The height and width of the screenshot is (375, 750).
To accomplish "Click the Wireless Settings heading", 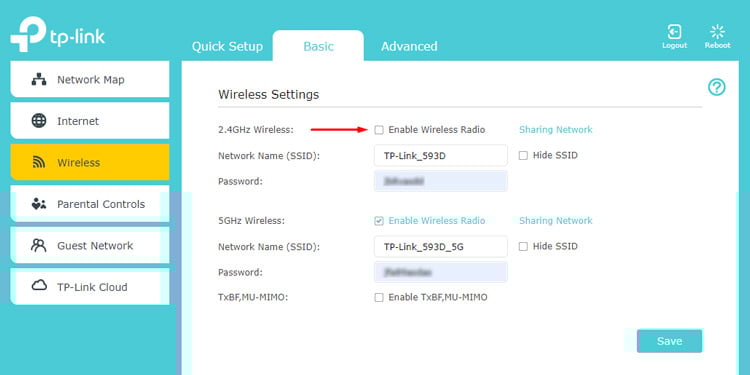I will tap(268, 94).
